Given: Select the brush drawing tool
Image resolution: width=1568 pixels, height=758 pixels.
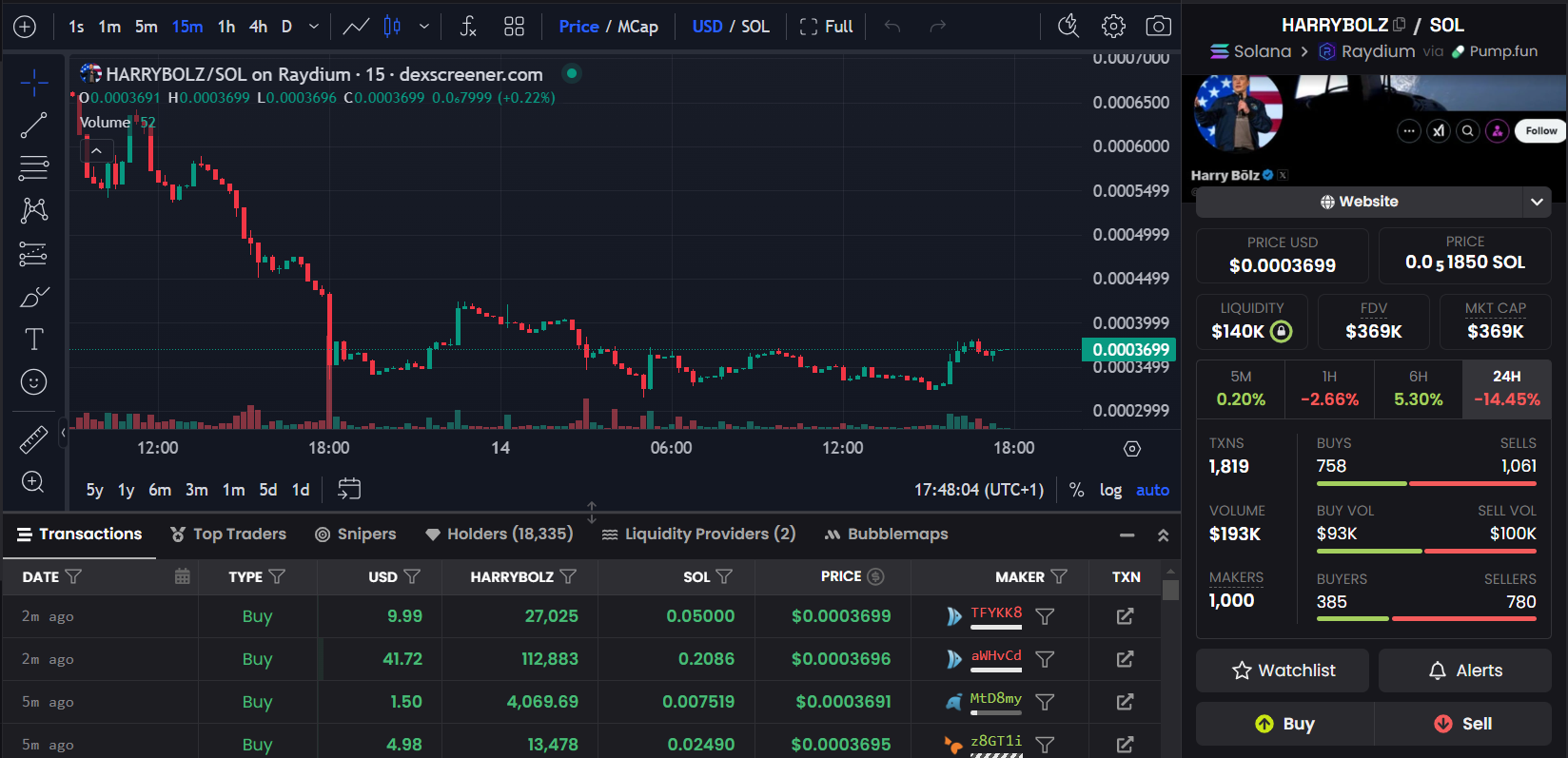Looking at the screenshot, I should coord(33,297).
